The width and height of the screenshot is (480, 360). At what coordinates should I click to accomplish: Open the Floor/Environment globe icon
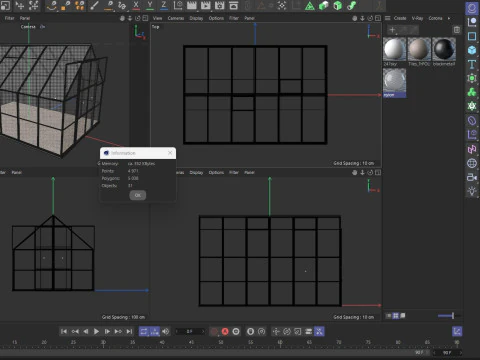click(x=472, y=163)
